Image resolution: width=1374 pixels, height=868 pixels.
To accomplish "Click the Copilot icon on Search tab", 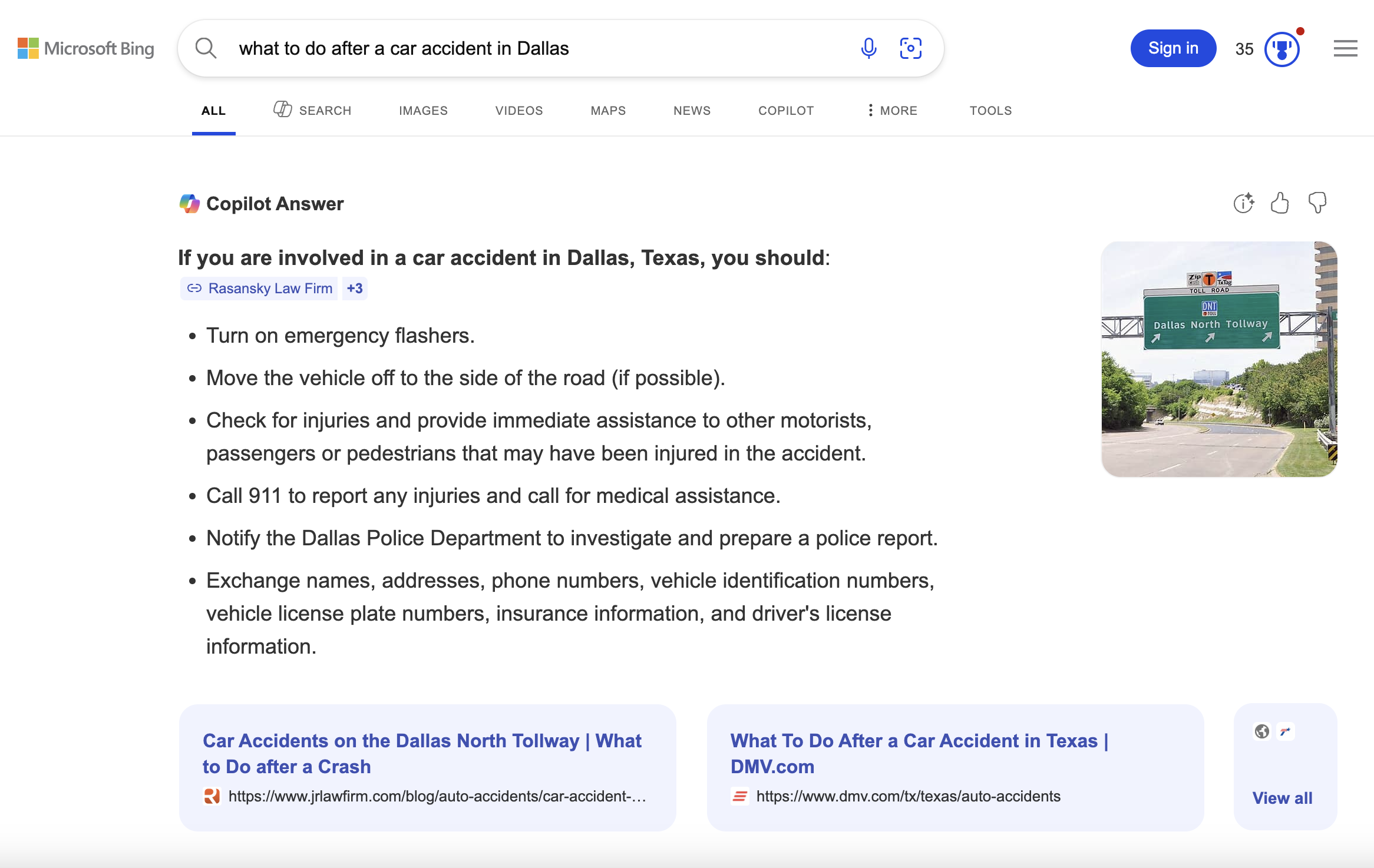I will tap(282, 110).
